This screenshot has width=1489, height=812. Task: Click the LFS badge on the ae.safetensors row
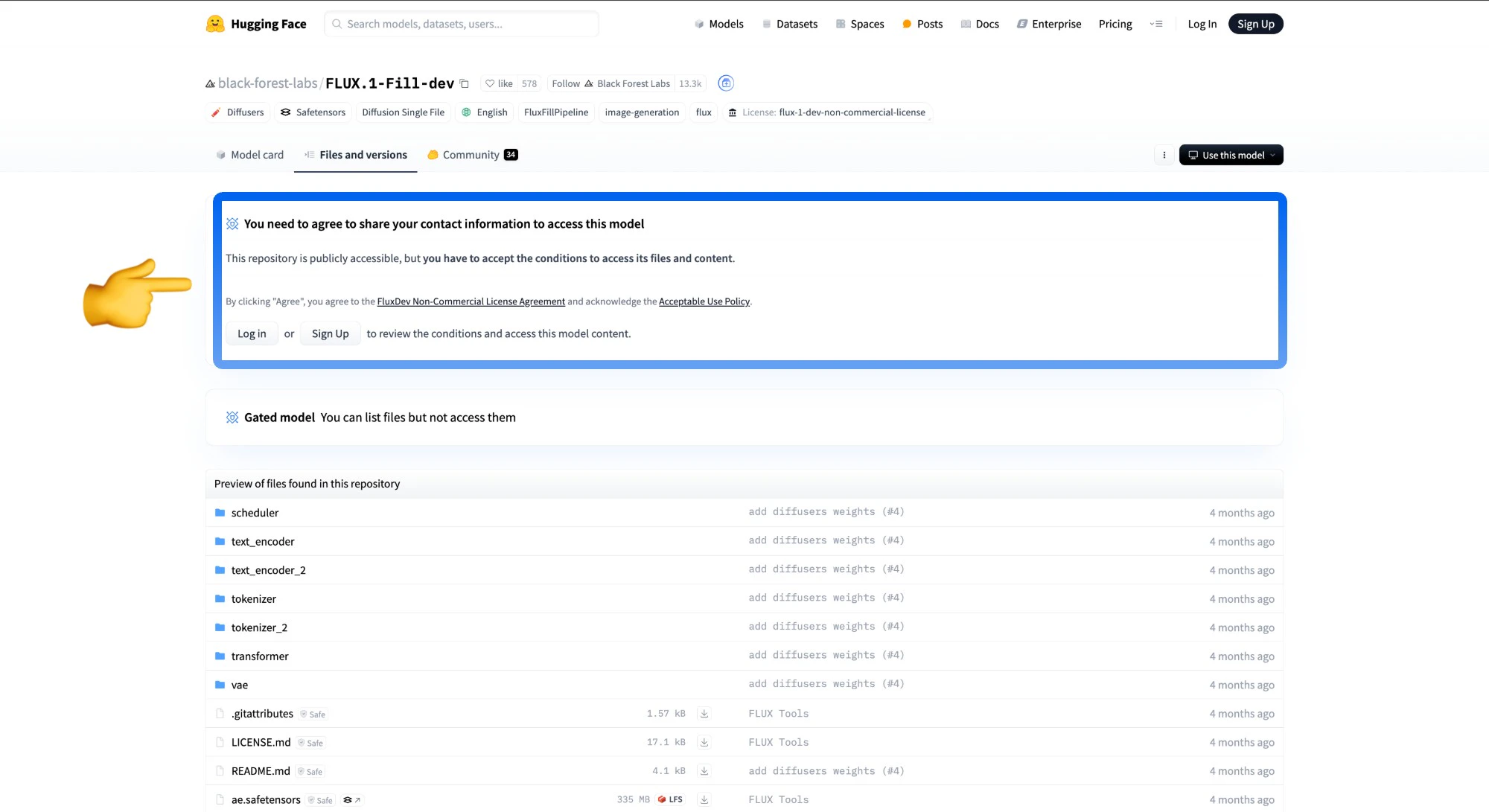(669, 799)
